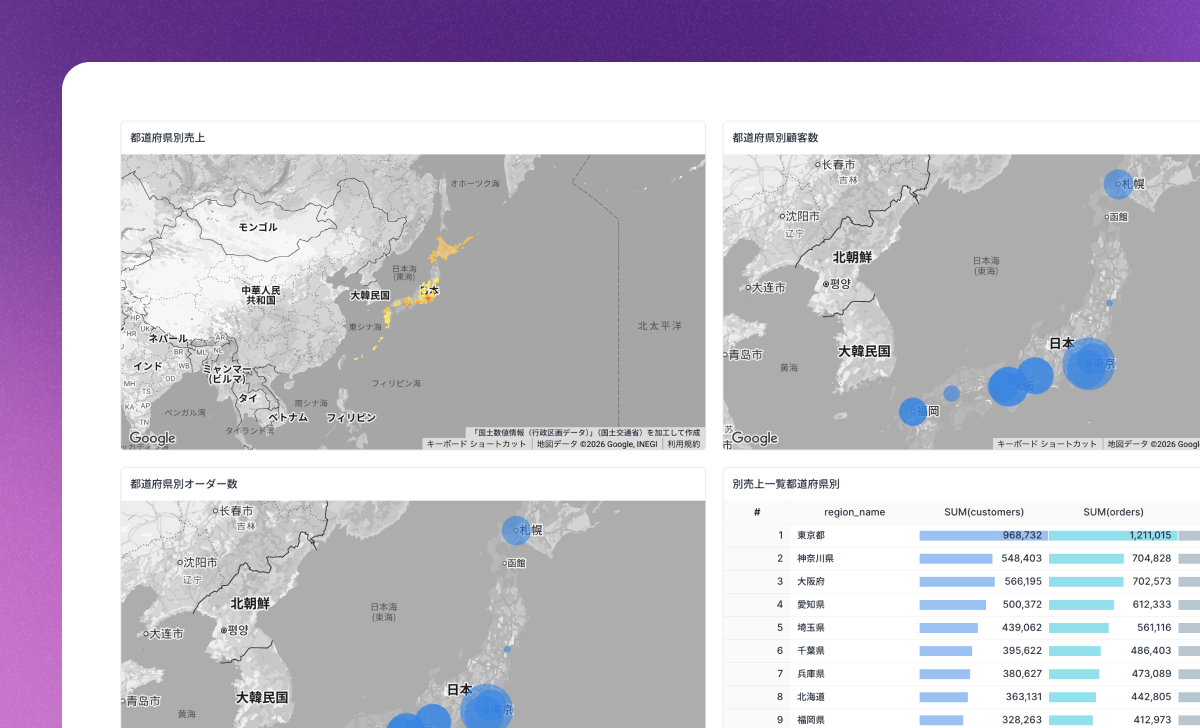Select the 福岡県 table row cell
The height and width of the screenshot is (728, 1200).
point(811,719)
